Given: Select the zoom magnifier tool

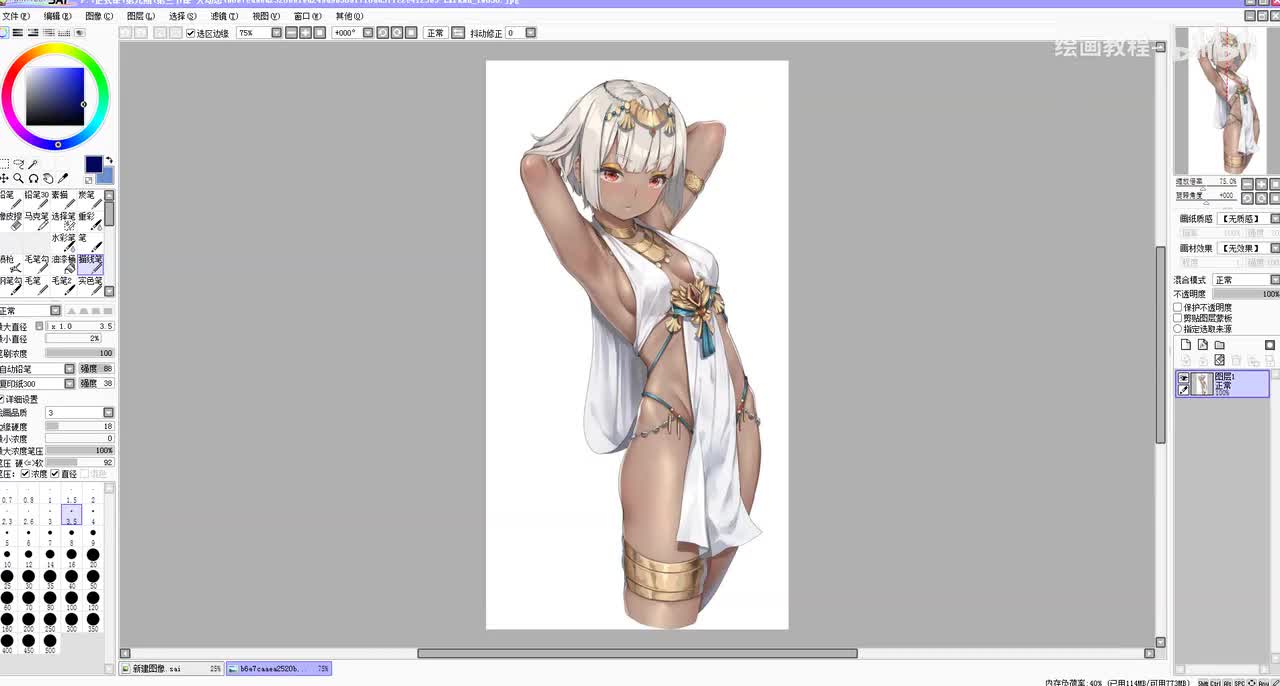Looking at the screenshot, I should 18,178.
